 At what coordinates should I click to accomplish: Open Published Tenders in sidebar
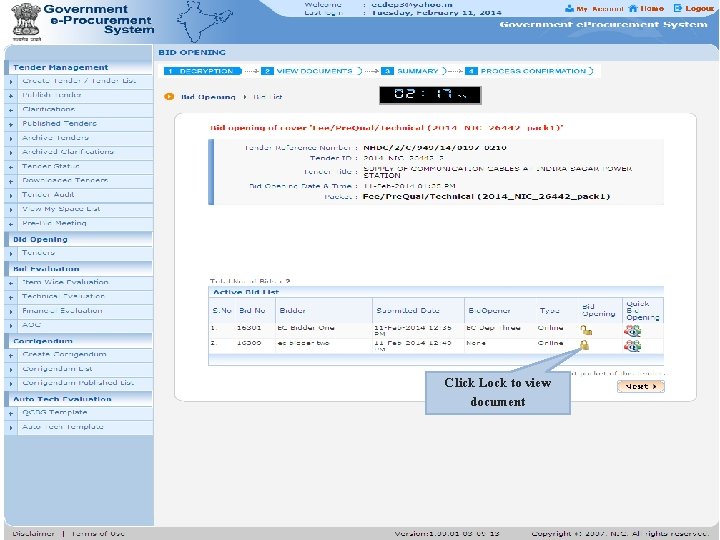click(59, 124)
